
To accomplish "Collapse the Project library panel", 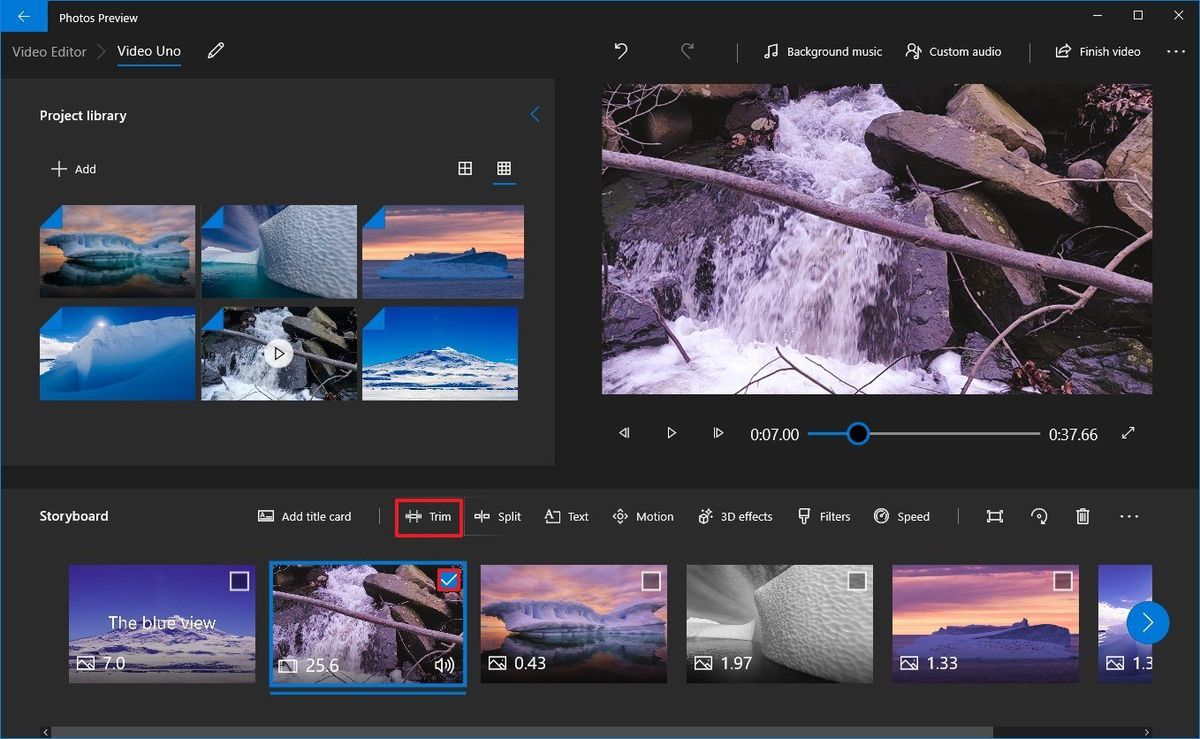I will 534,115.
